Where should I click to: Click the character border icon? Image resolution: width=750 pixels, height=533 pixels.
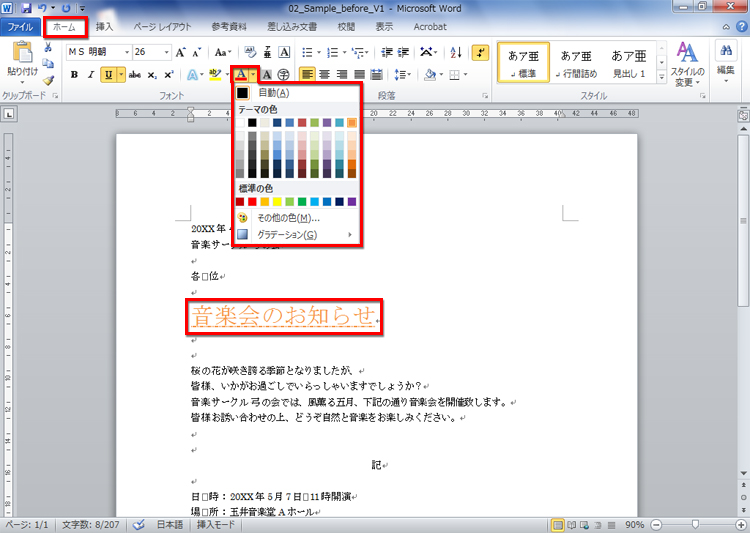tap(284, 52)
